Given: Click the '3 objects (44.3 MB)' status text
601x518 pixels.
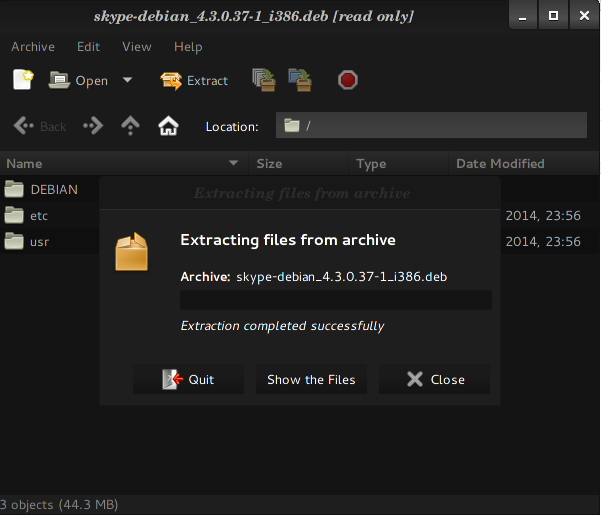Looking at the screenshot, I should coord(59,505).
